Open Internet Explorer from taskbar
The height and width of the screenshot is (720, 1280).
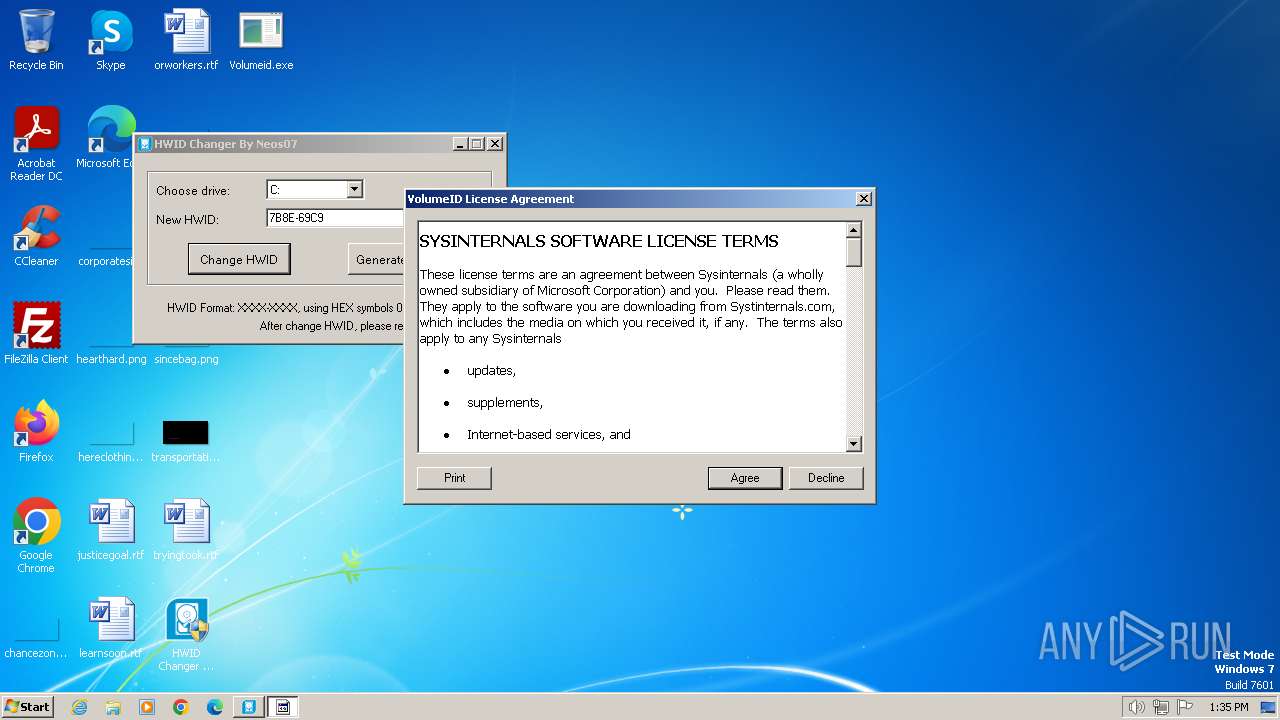(79, 707)
